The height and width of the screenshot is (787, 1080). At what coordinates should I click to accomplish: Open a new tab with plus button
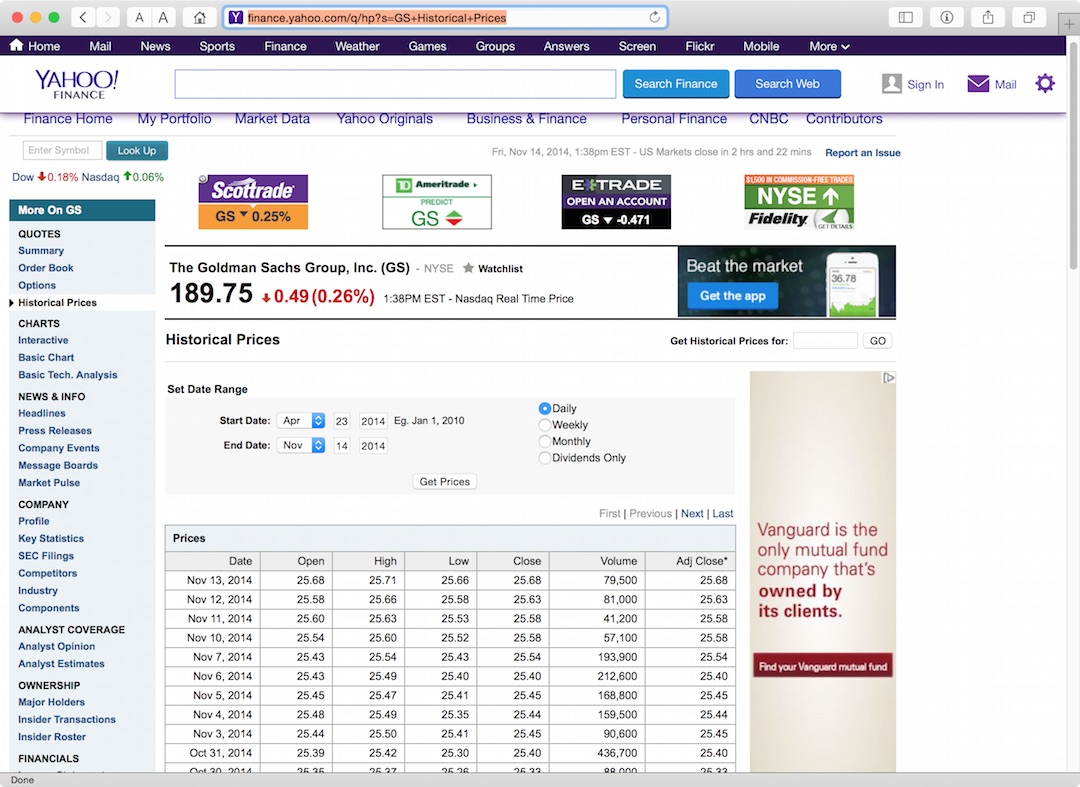[1069, 23]
